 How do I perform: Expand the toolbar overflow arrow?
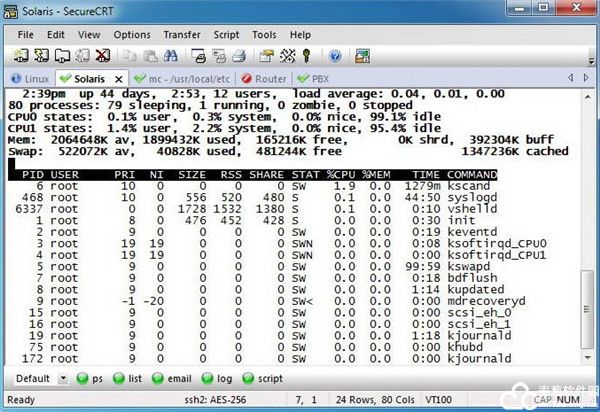click(592, 61)
